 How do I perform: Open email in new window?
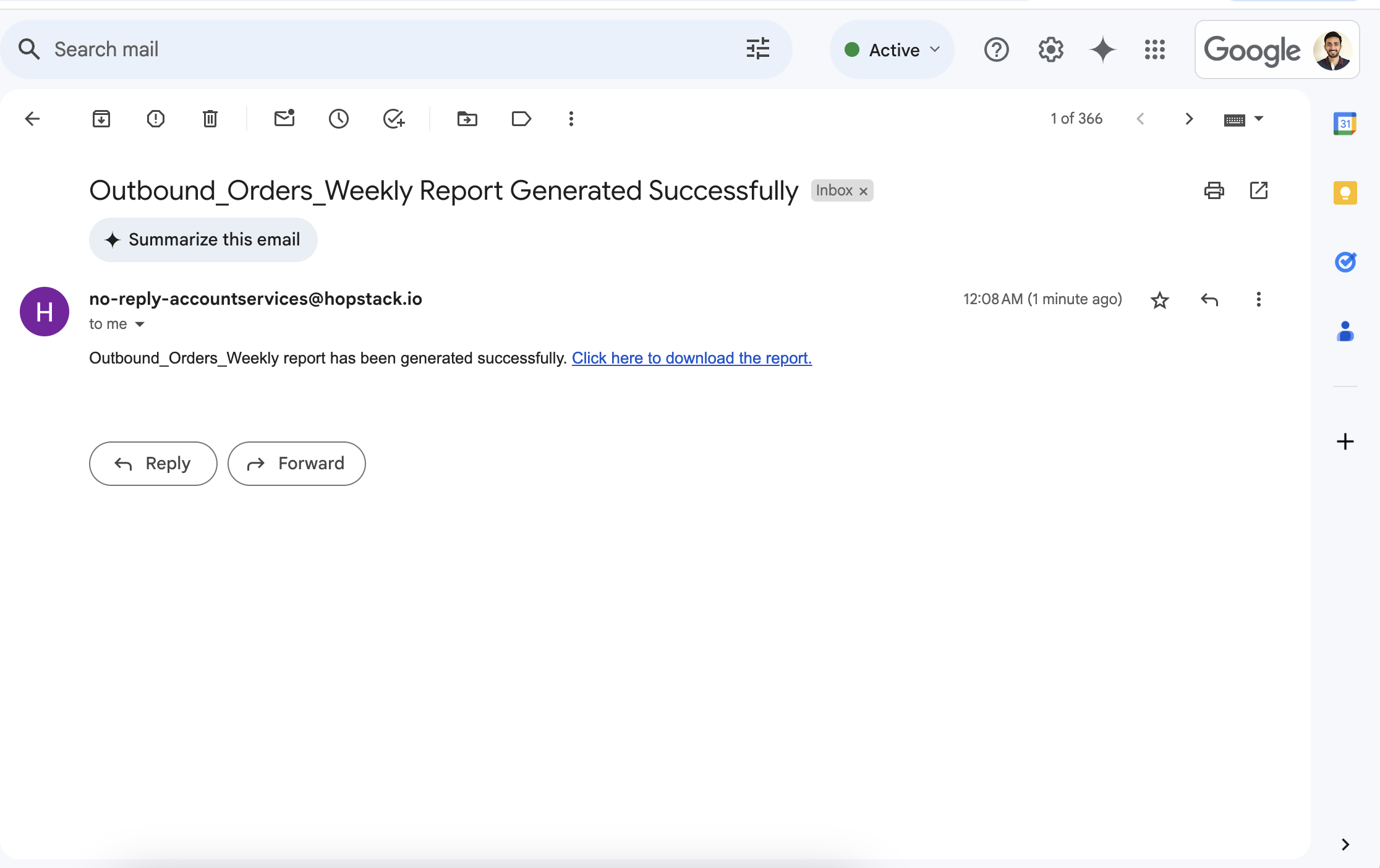pos(1258,190)
